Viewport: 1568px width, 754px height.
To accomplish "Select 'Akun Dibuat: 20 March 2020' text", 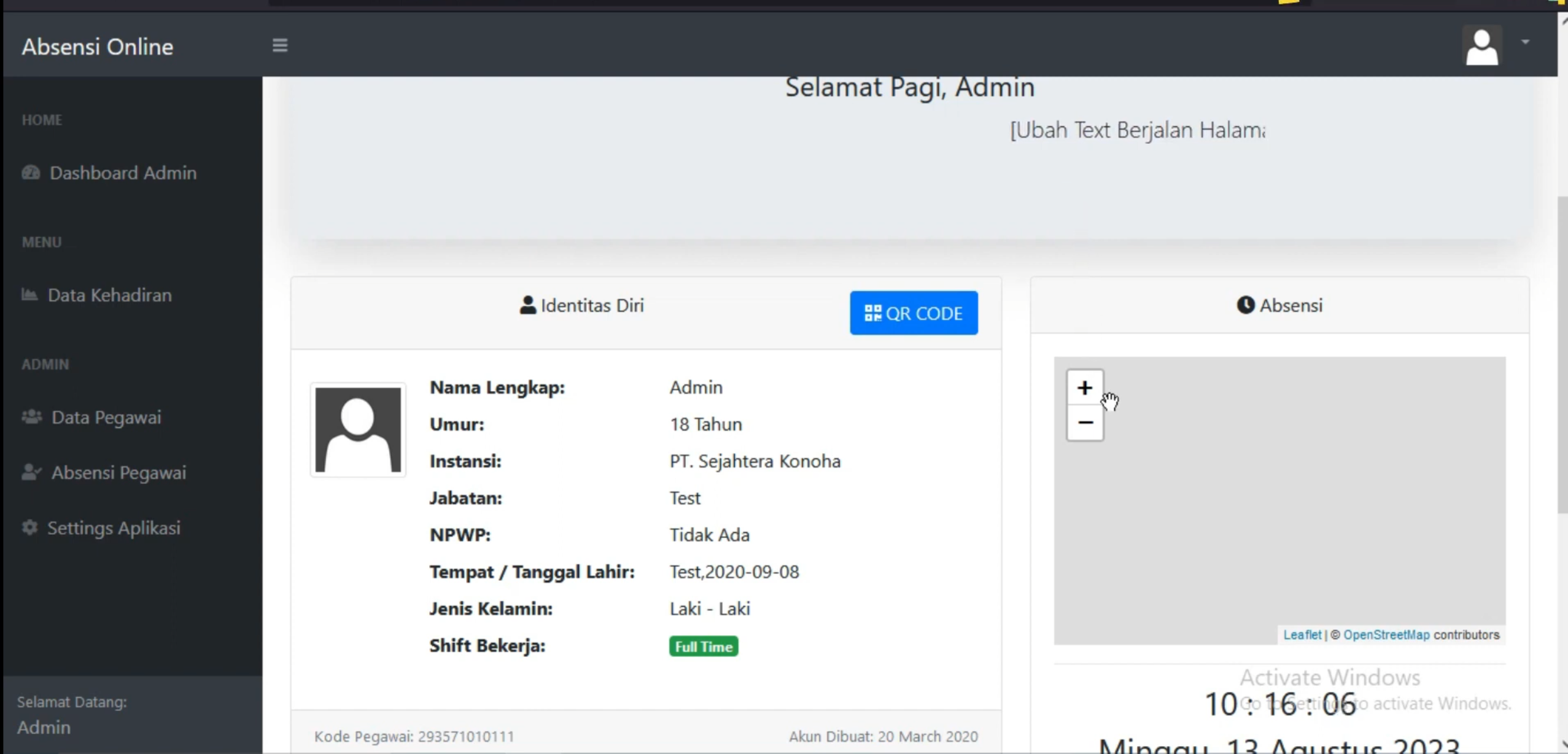I will (x=883, y=736).
